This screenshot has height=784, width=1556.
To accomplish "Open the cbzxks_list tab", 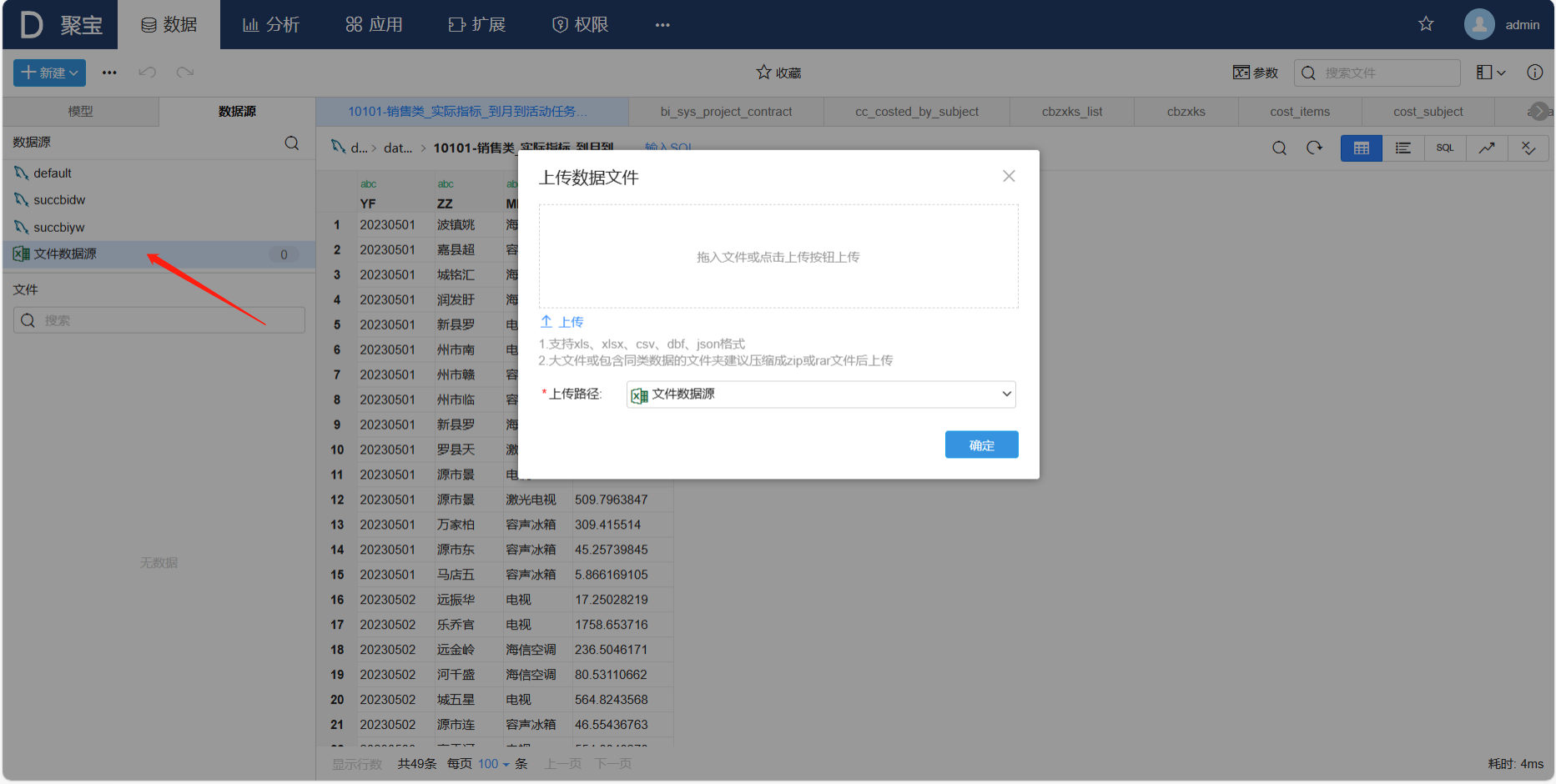I will tap(1072, 111).
